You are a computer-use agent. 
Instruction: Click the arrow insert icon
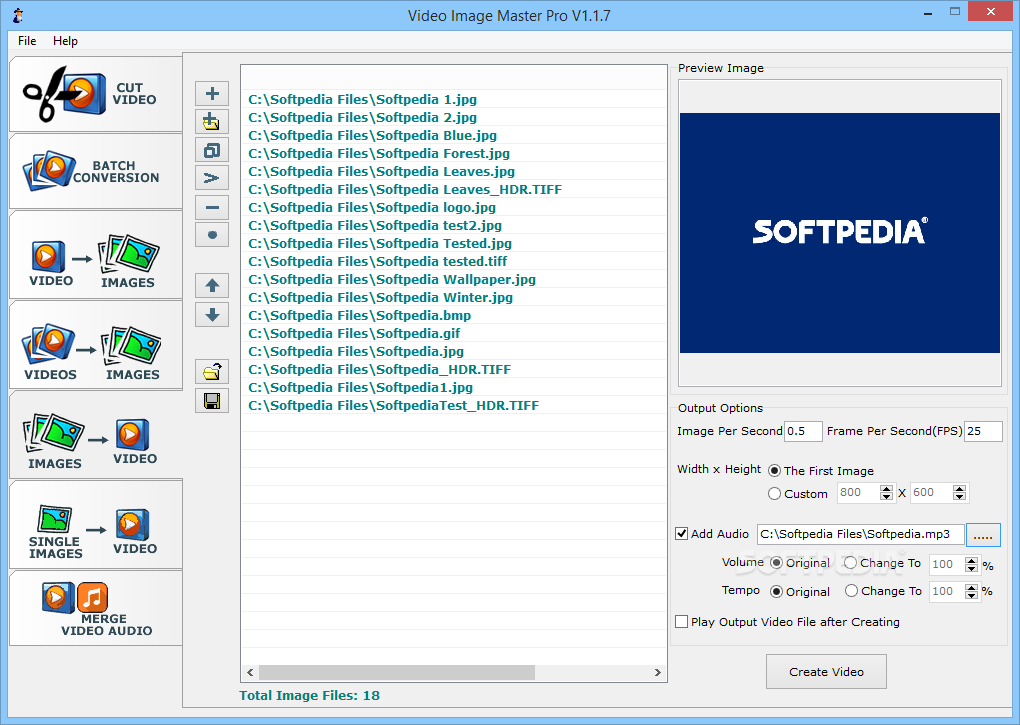(x=212, y=178)
